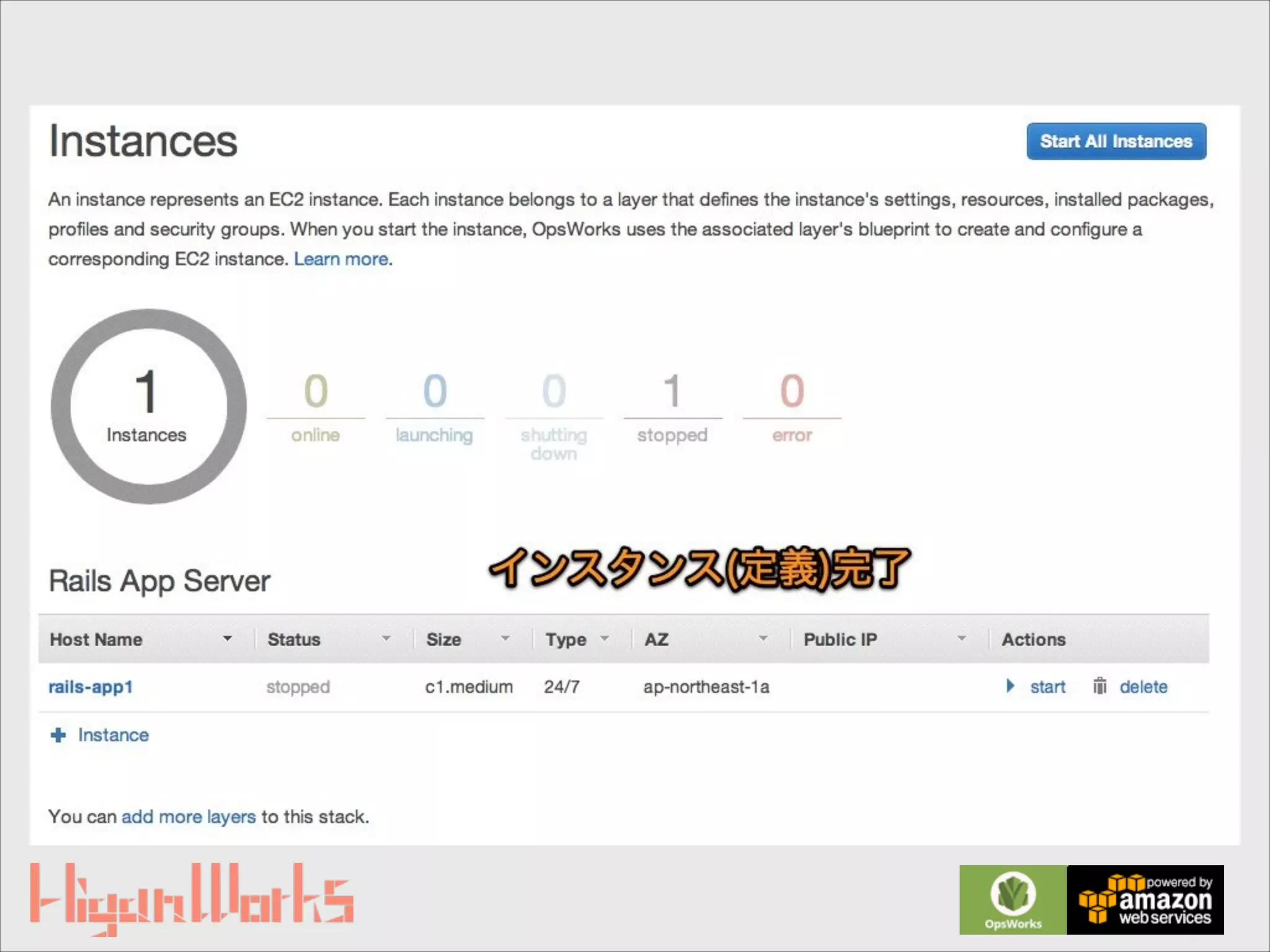Open the Type column sort arrow

point(605,638)
